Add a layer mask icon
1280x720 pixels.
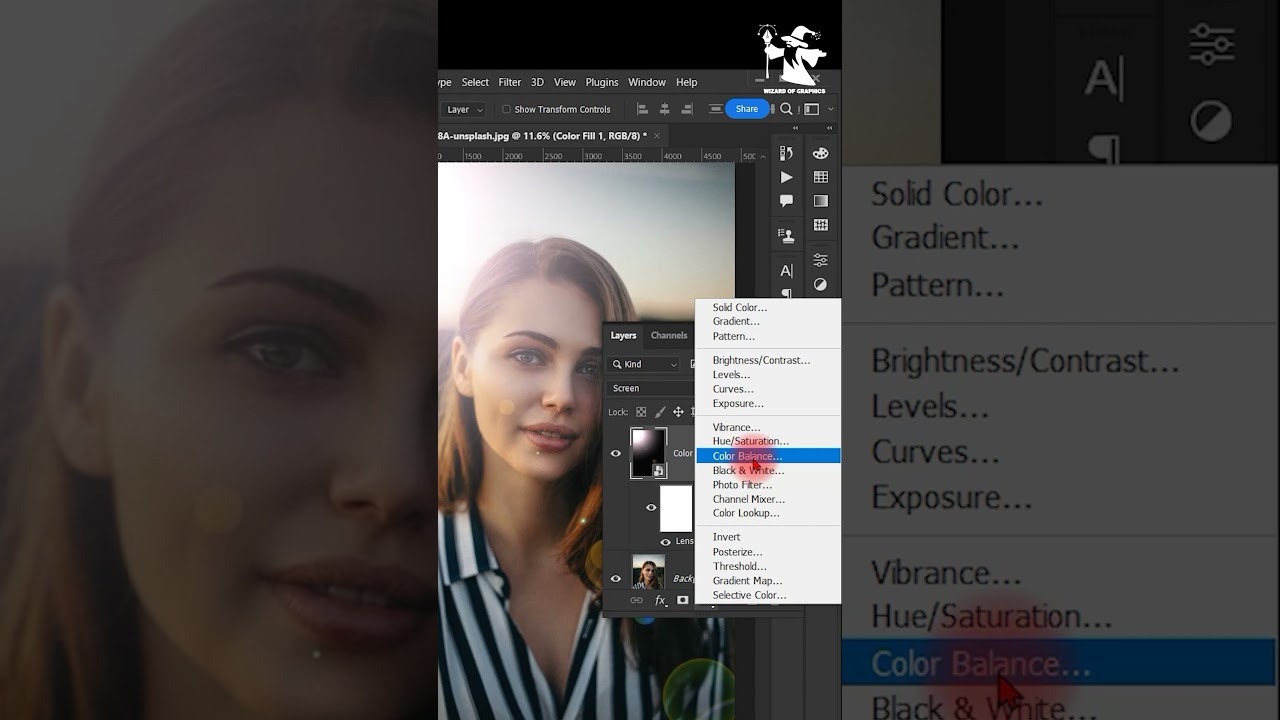point(683,600)
